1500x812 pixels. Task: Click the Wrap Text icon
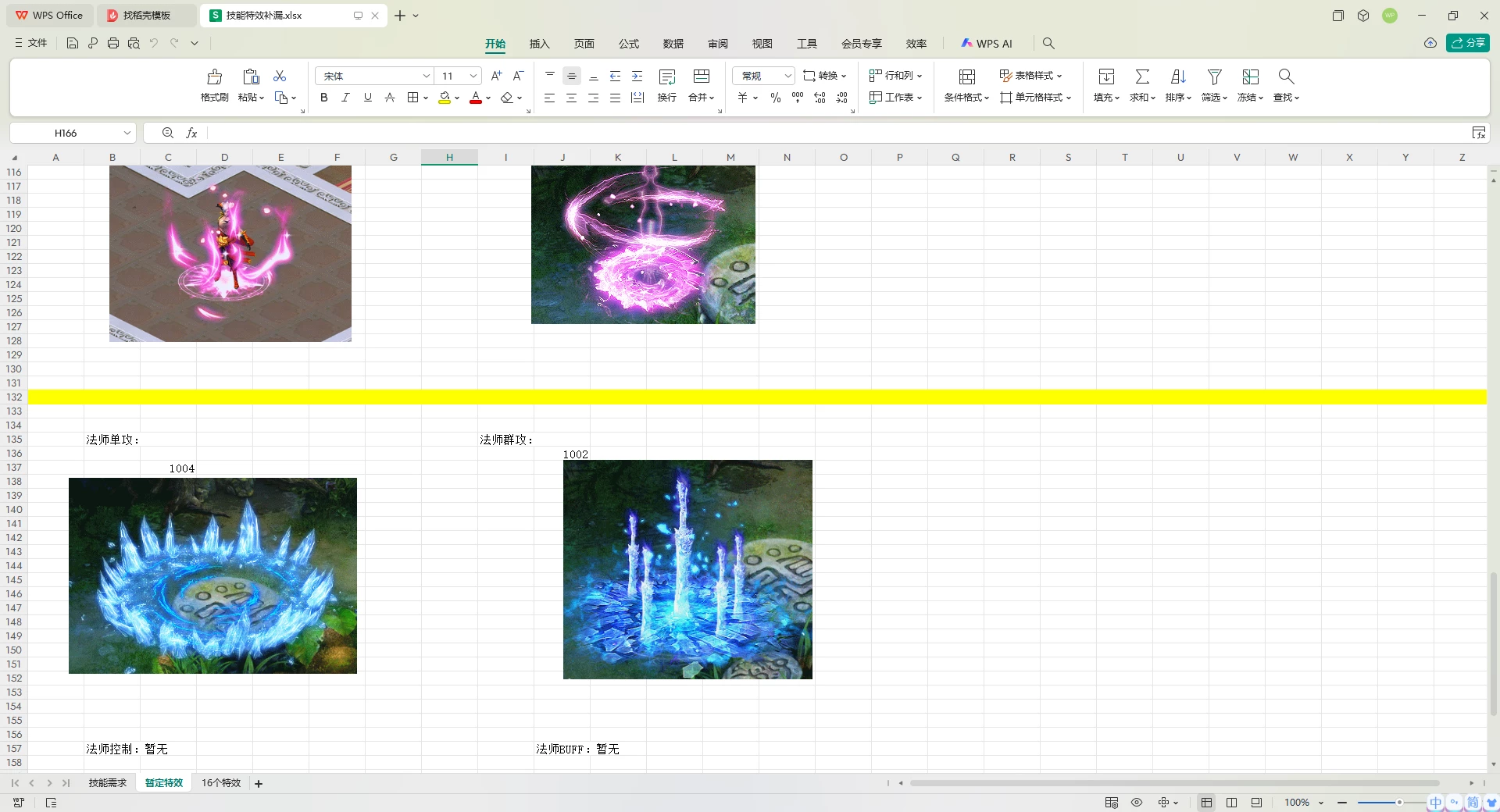[x=667, y=77]
